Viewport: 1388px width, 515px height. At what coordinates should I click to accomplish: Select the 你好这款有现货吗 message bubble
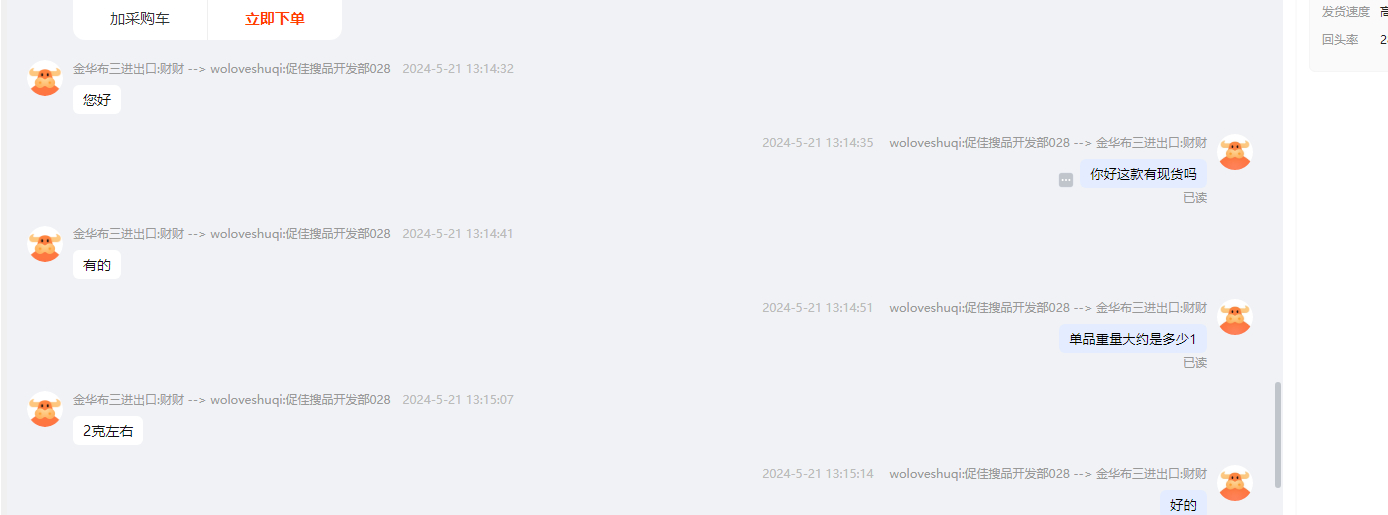point(1143,174)
